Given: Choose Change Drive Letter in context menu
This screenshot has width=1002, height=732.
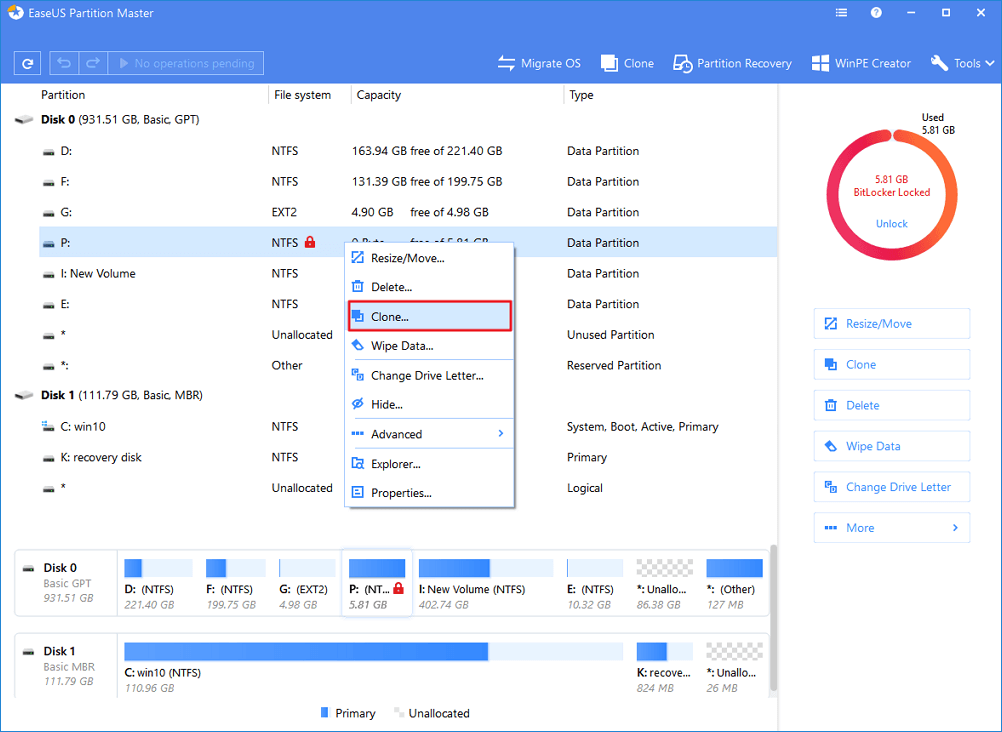Looking at the screenshot, I should point(429,376).
